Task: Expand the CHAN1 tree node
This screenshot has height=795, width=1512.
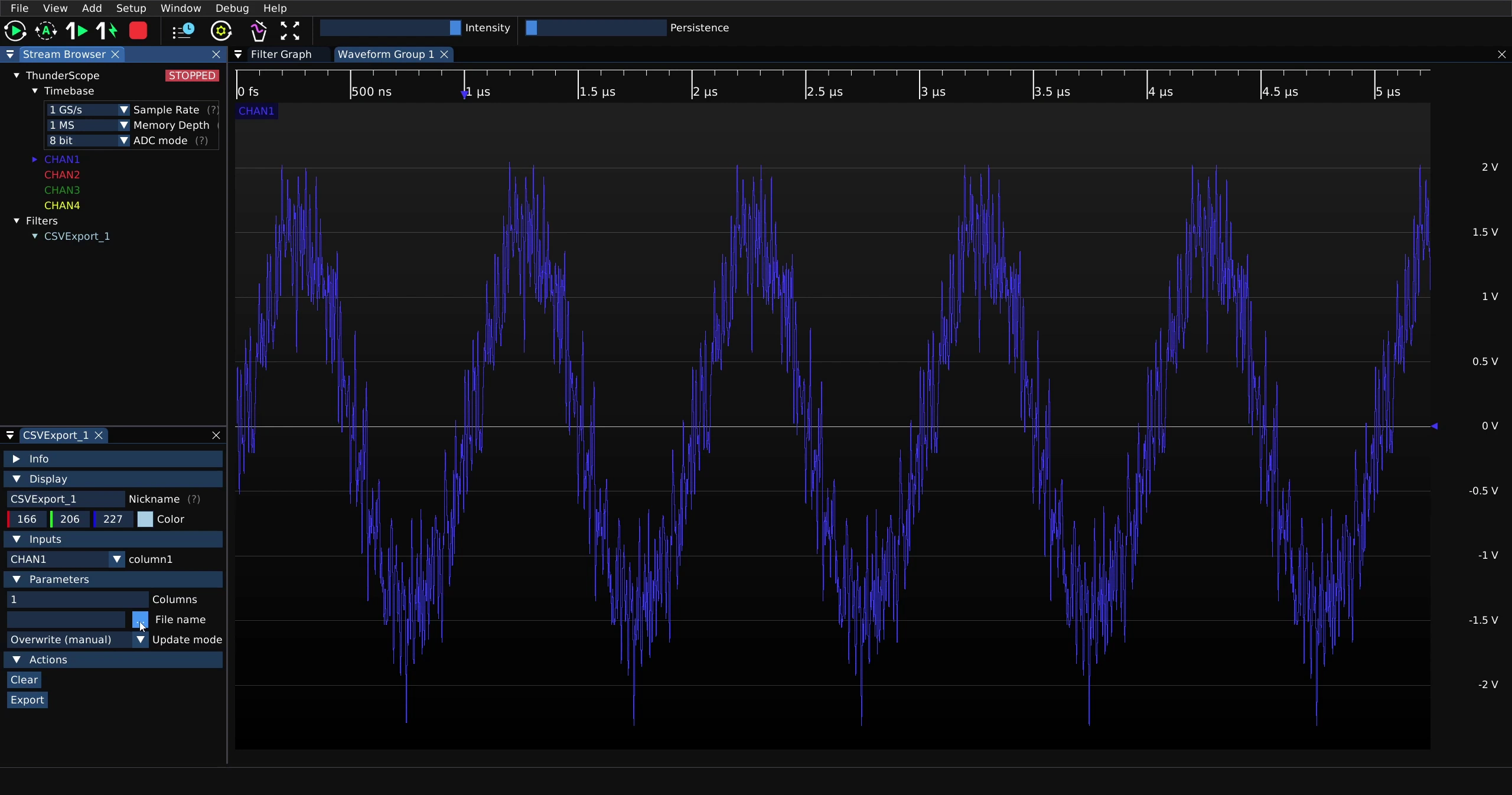Action: pyautogui.click(x=35, y=159)
